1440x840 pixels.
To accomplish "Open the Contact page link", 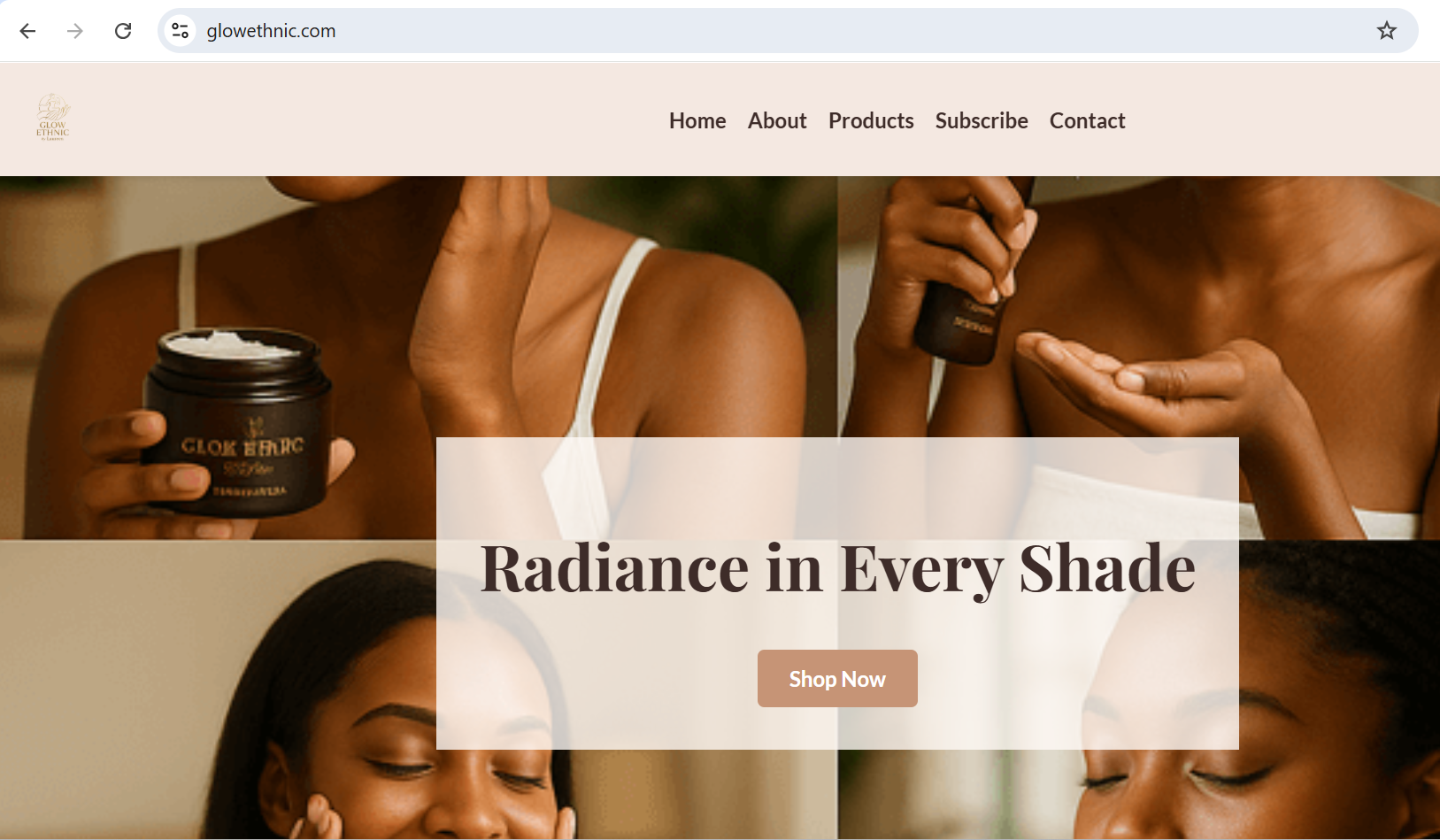I will coord(1087,120).
